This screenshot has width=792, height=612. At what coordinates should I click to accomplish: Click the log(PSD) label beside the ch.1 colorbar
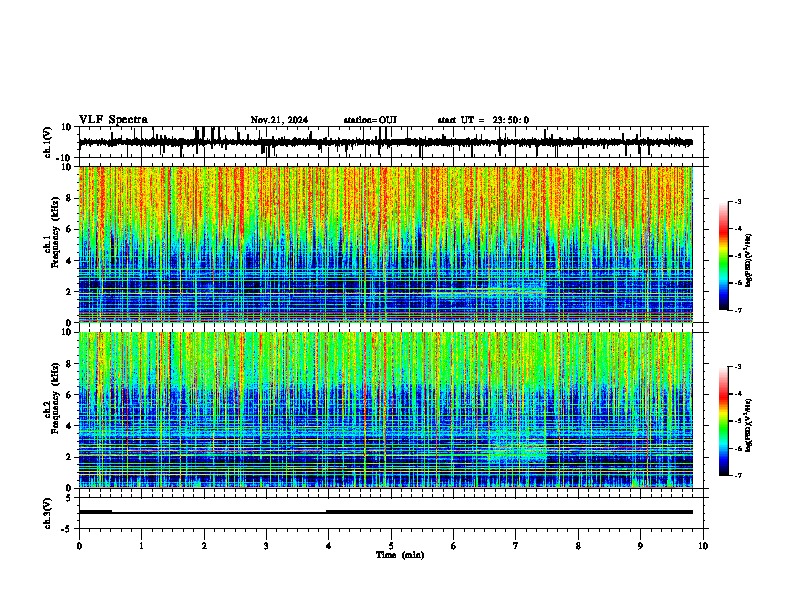[748, 260]
